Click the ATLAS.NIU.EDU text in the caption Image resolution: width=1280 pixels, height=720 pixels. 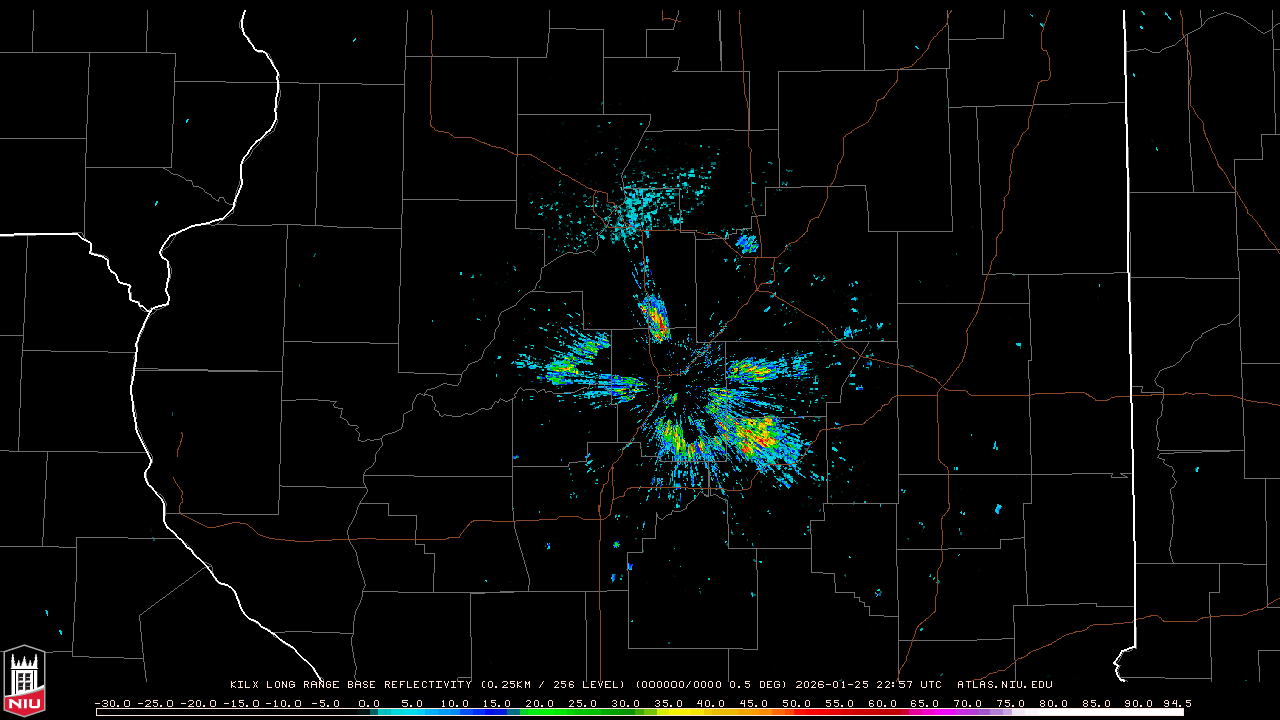(x=1005, y=685)
